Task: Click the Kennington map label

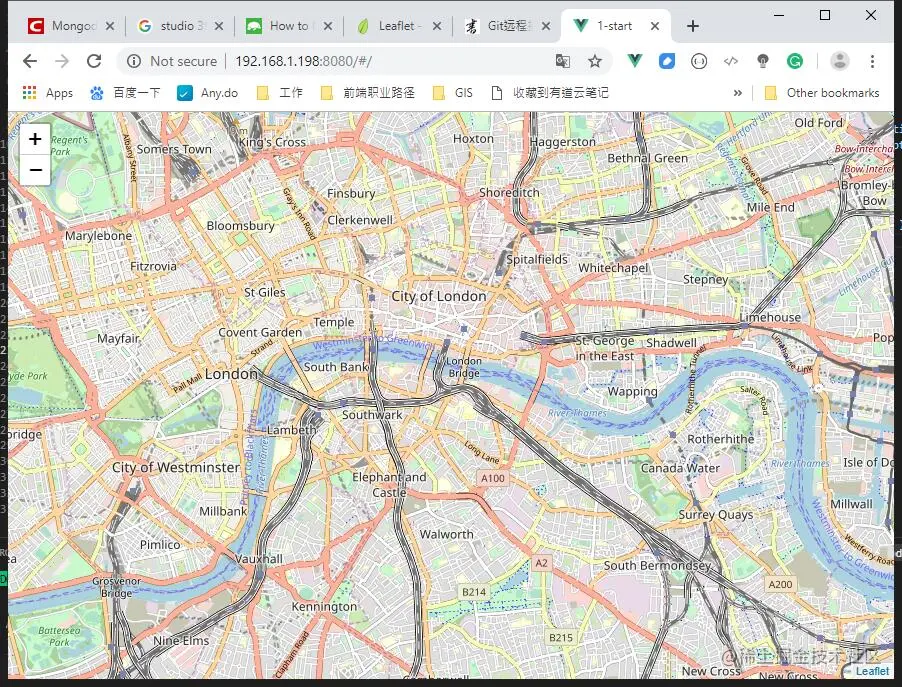Action: point(324,606)
